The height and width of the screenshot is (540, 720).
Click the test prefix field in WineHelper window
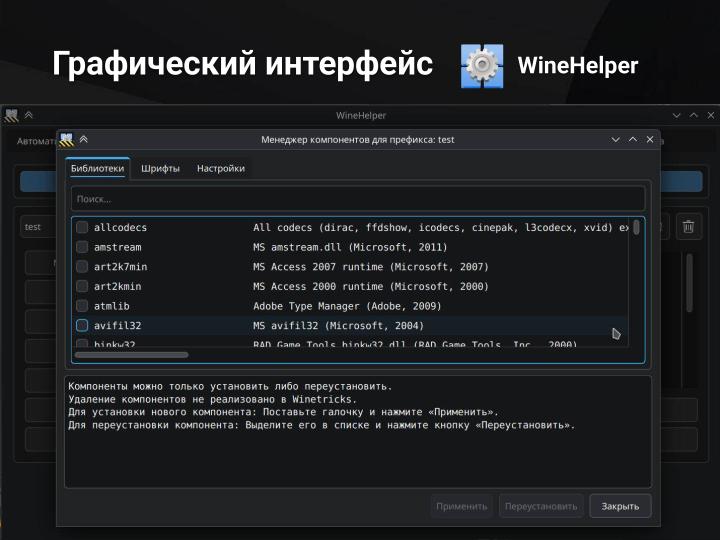(39, 227)
